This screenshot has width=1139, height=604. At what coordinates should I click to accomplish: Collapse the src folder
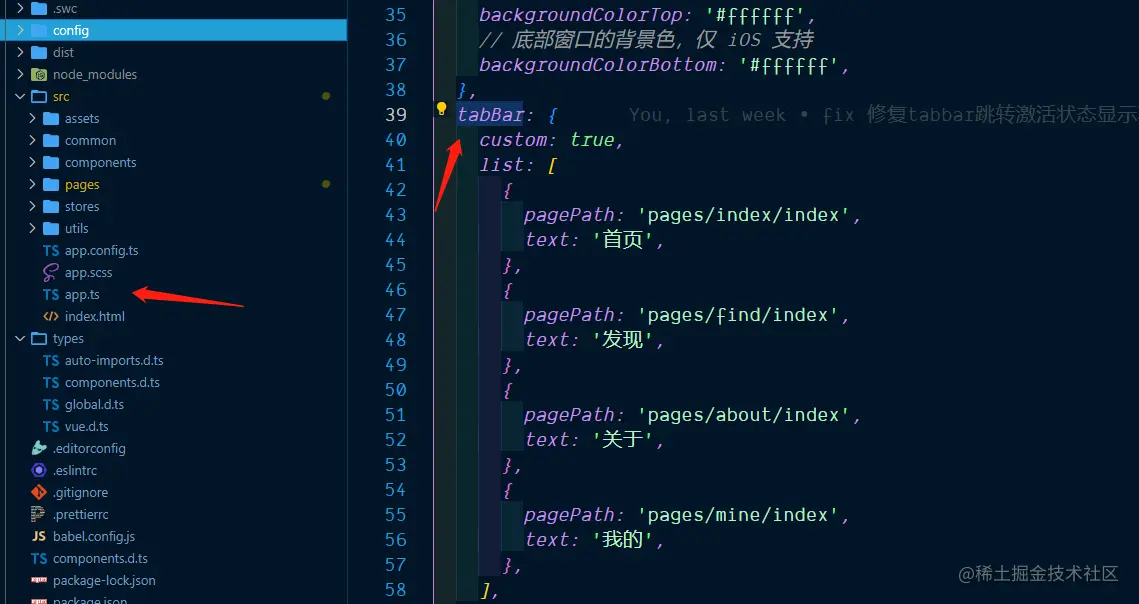click(20, 96)
